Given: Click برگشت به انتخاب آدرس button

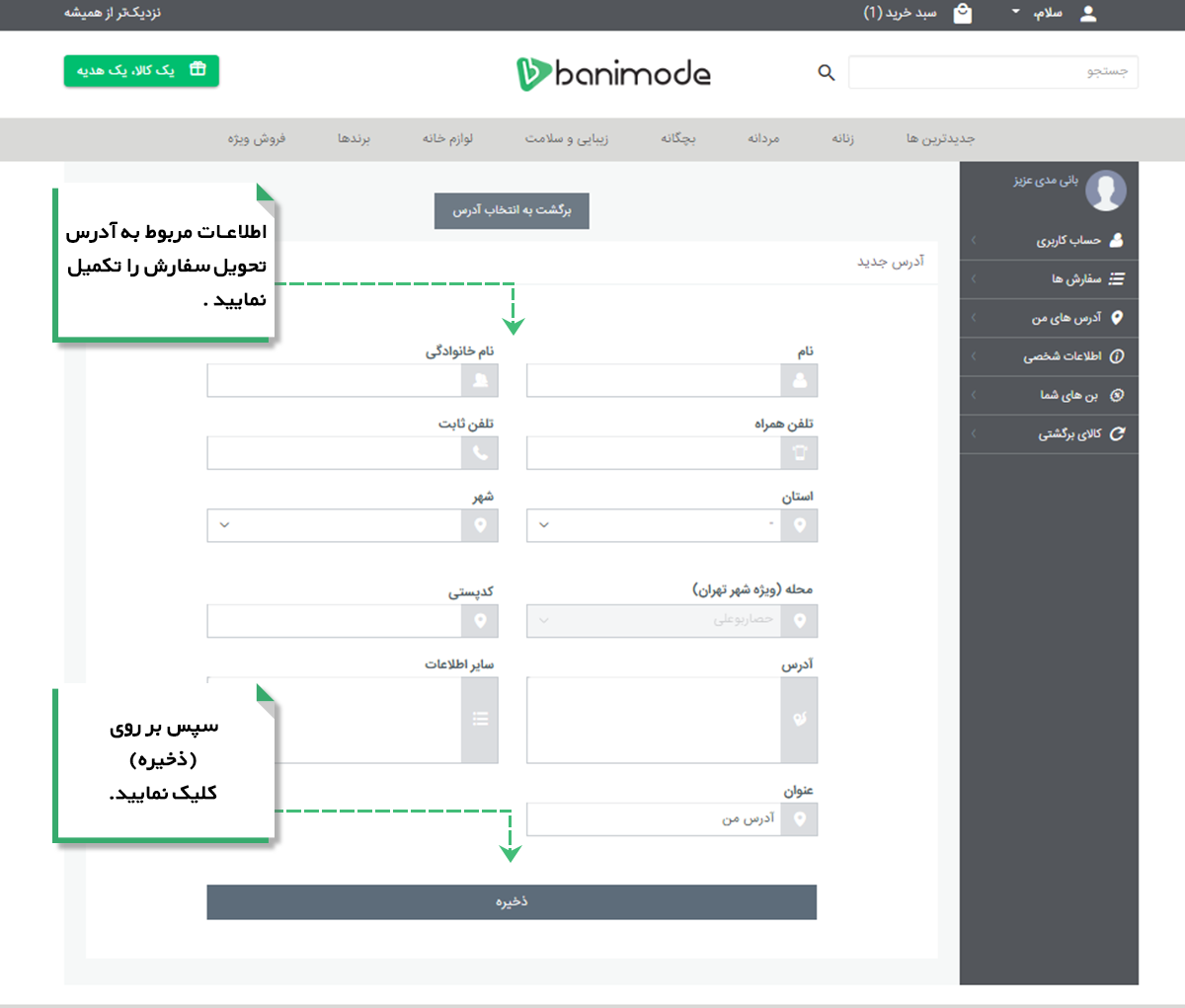Looking at the screenshot, I should [512, 210].
